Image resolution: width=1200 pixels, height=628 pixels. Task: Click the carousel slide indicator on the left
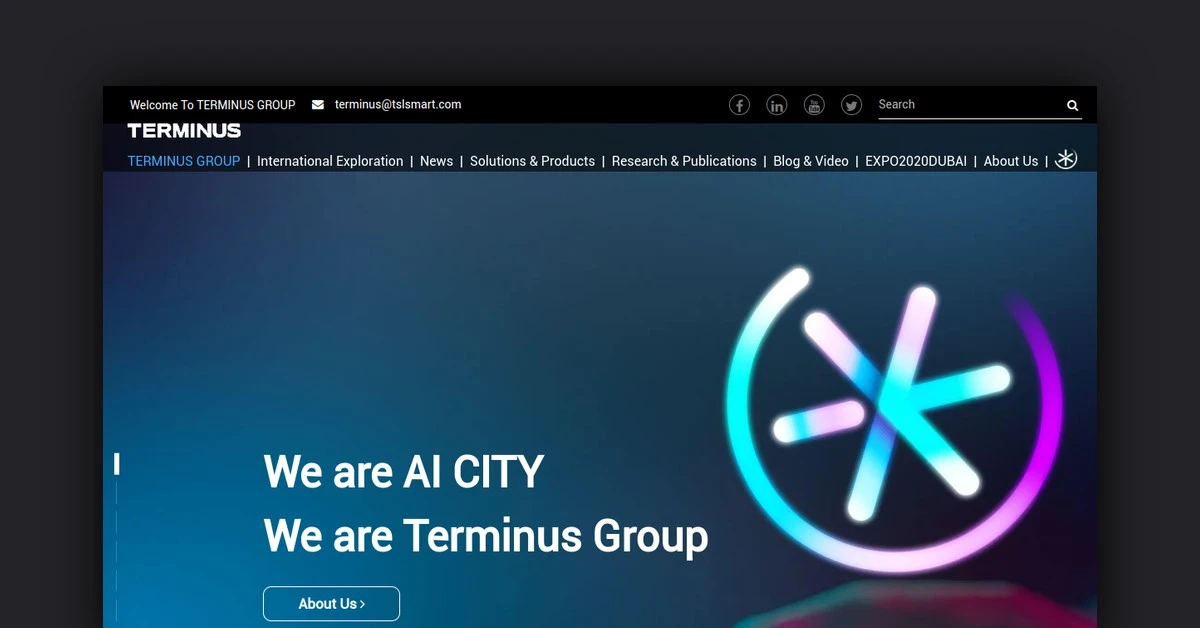click(x=117, y=464)
